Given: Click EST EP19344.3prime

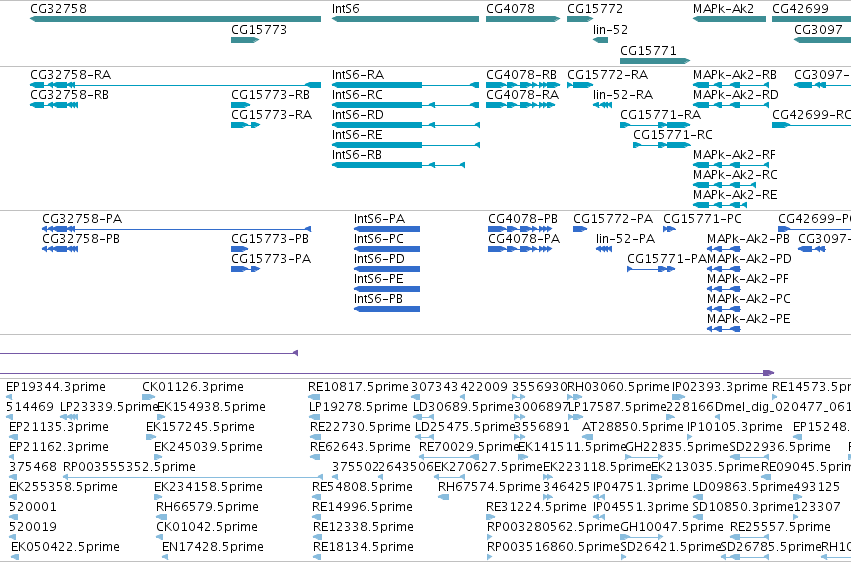Looking at the screenshot, I should tap(9, 397).
